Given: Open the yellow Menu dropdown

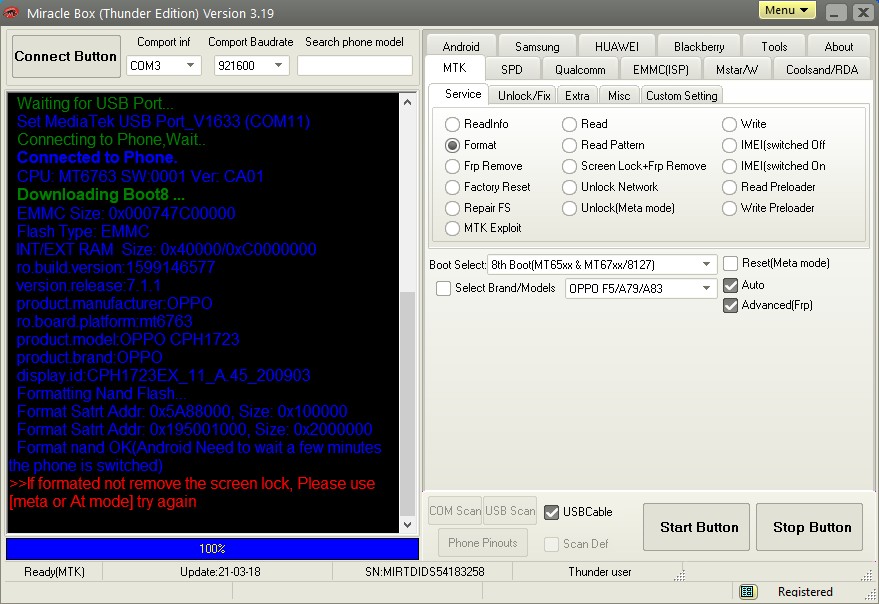Looking at the screenshot, I should [x=787, y=10].
